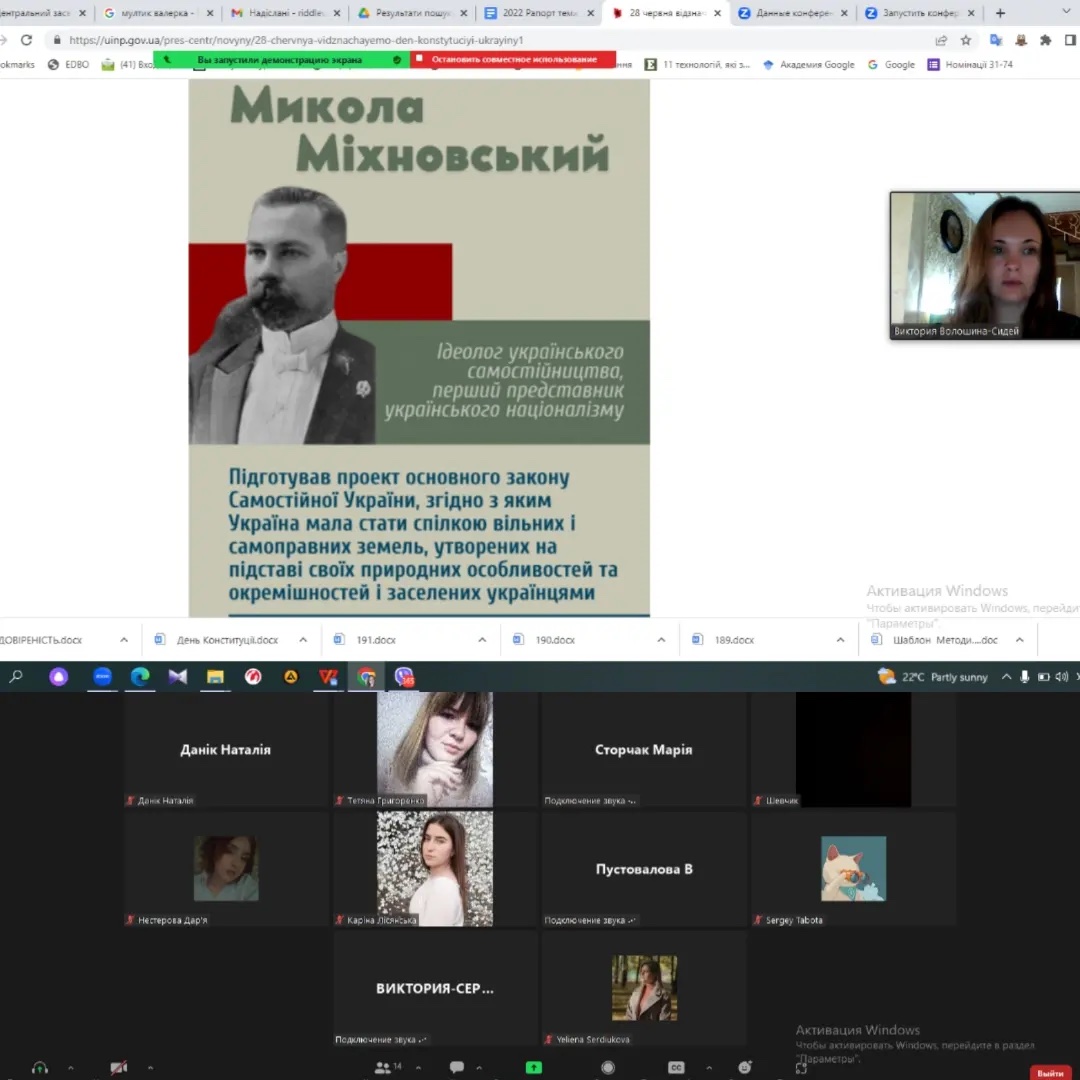Open Microsoft Edge from the taskbar
The image size is (1080, 1080).
pos(140,677)
